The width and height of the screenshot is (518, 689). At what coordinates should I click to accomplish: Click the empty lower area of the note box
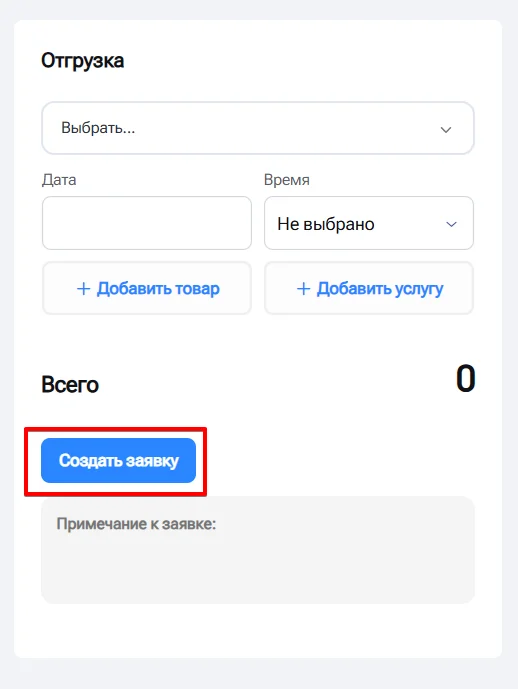258,571
